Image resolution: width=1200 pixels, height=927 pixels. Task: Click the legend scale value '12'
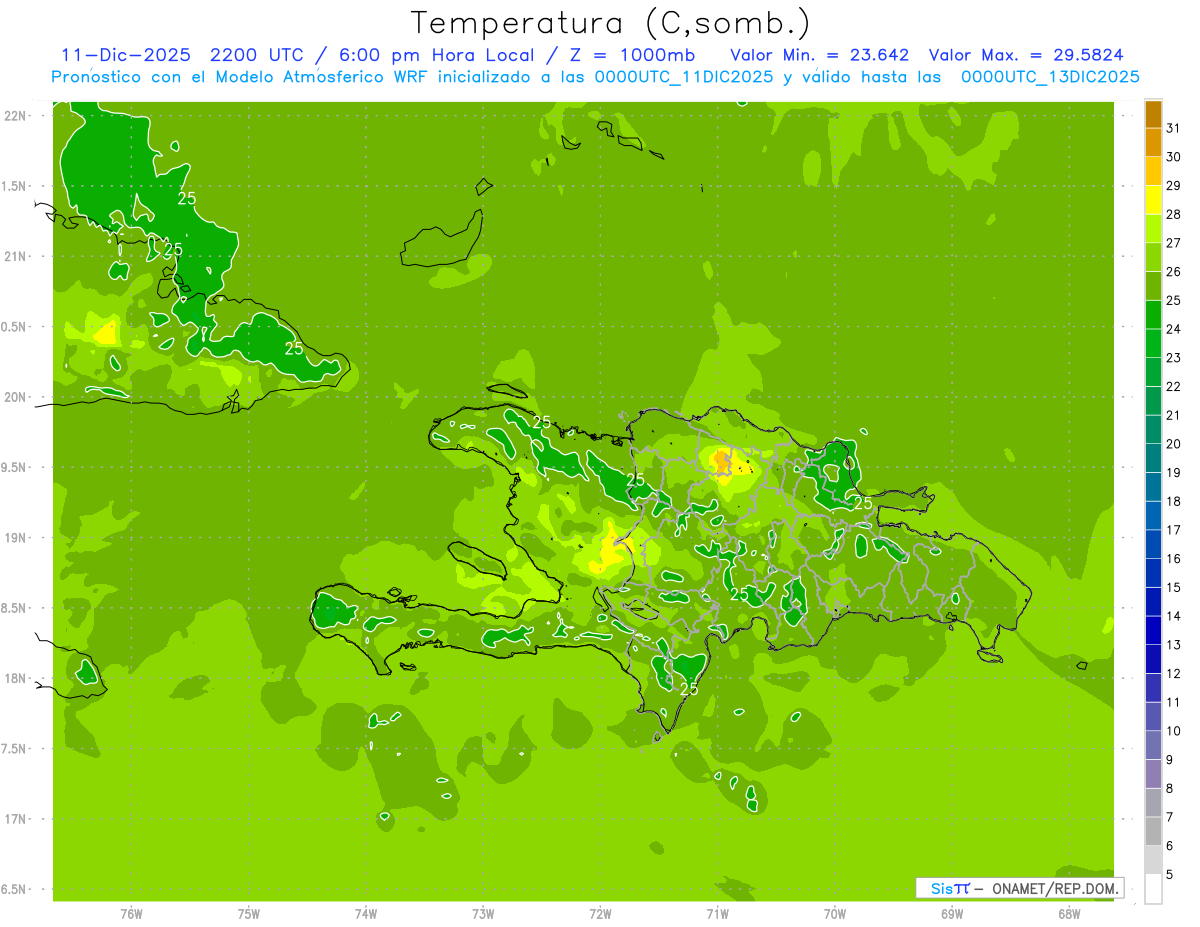1174,674
